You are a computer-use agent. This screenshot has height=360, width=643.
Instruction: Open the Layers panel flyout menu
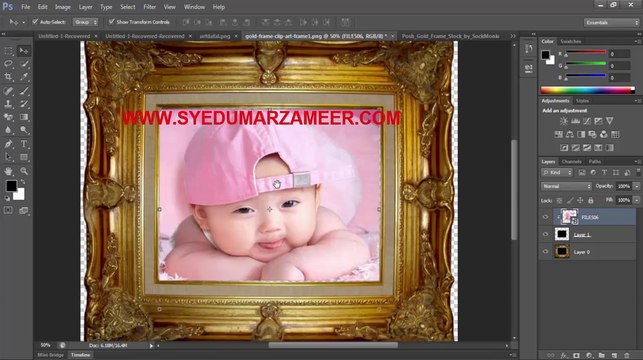point(638,162)
